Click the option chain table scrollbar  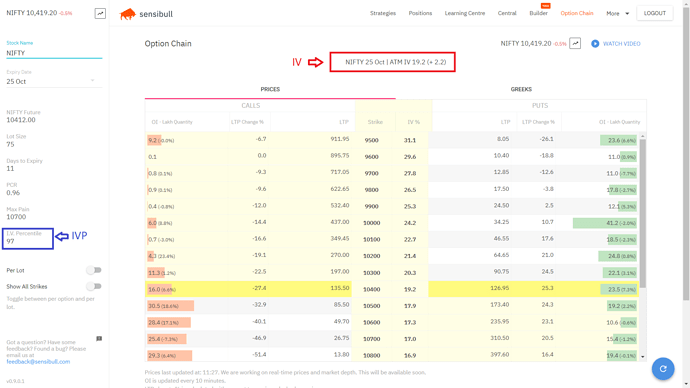coord(642,213)
